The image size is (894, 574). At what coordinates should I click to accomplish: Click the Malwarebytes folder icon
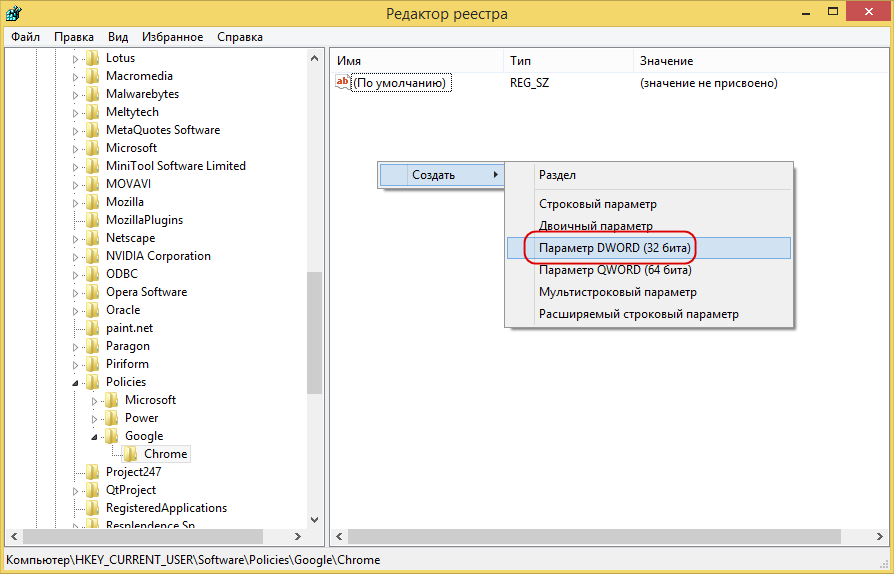tap(92, 94)
